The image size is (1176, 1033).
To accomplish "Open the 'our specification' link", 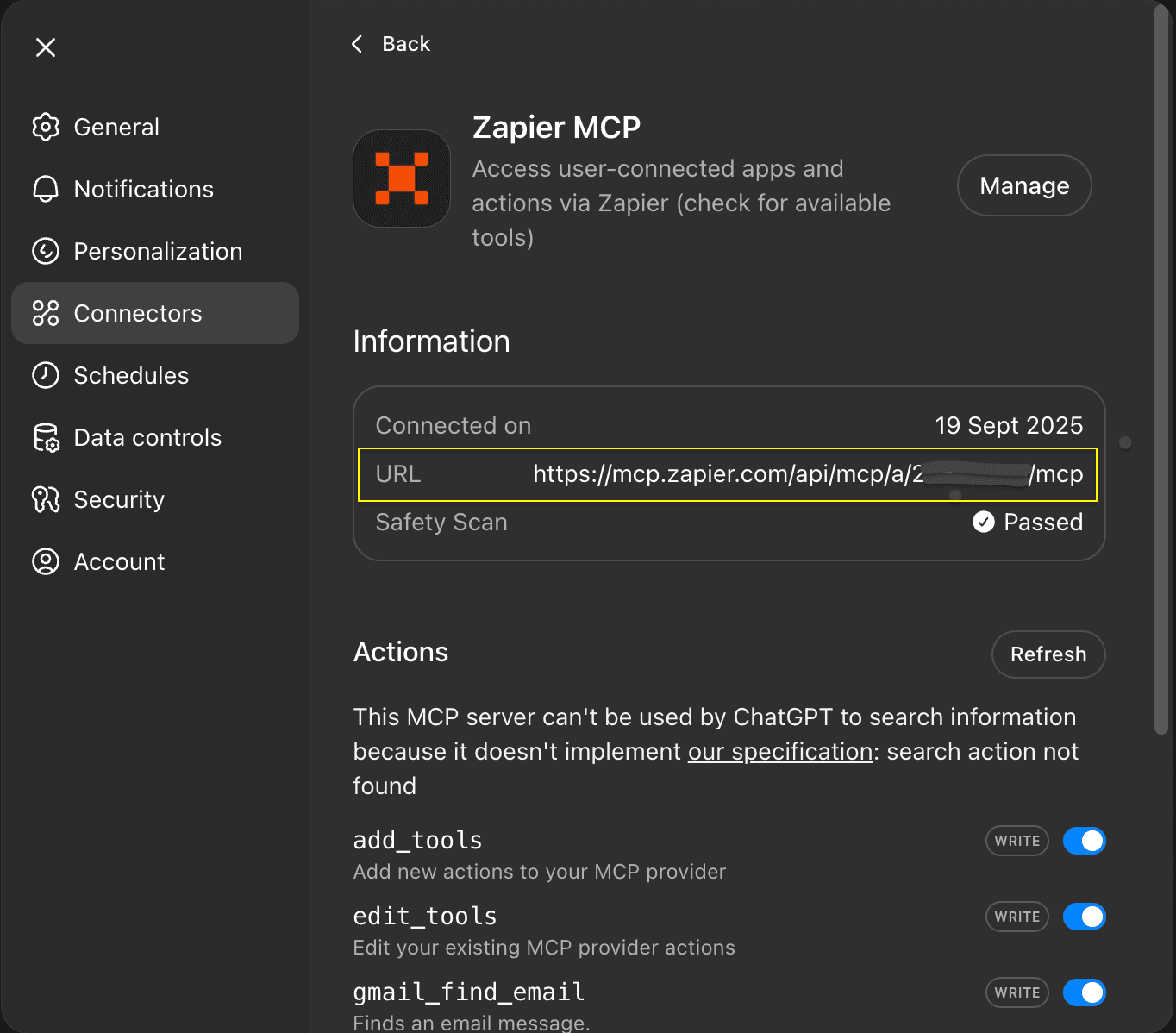I will pos(780,752).
